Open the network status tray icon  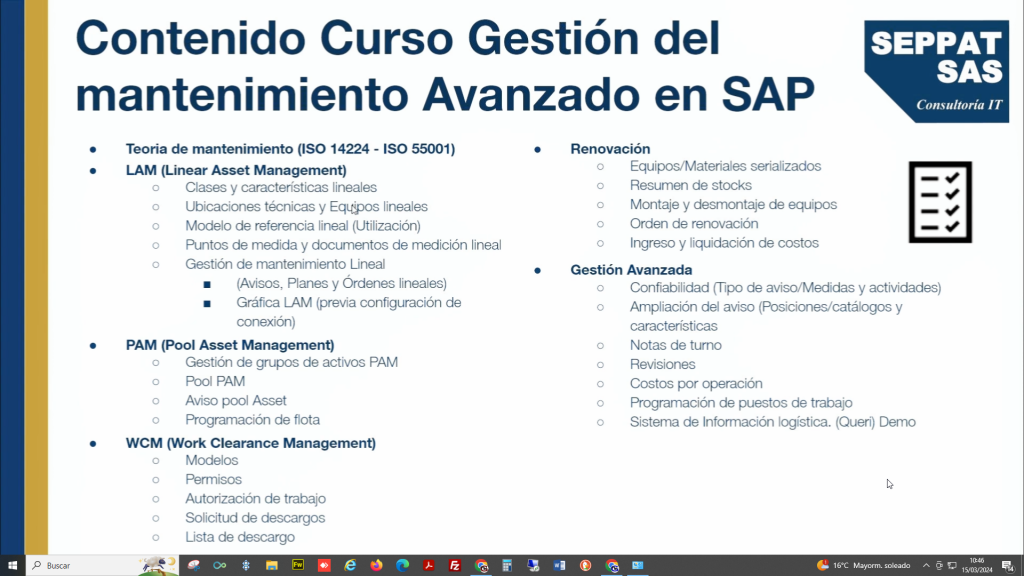click(x=952, y=566)
